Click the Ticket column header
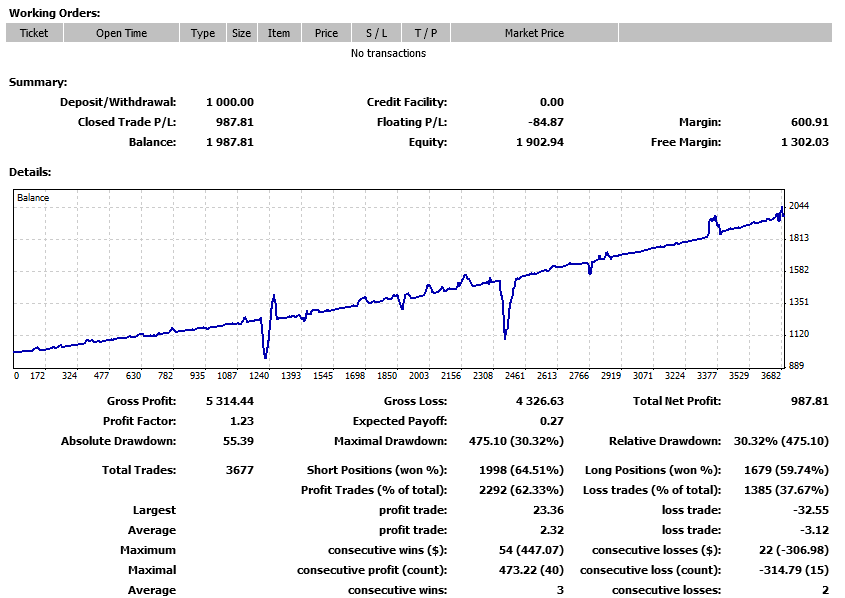The image size is (845, 598). coord(34,33)
